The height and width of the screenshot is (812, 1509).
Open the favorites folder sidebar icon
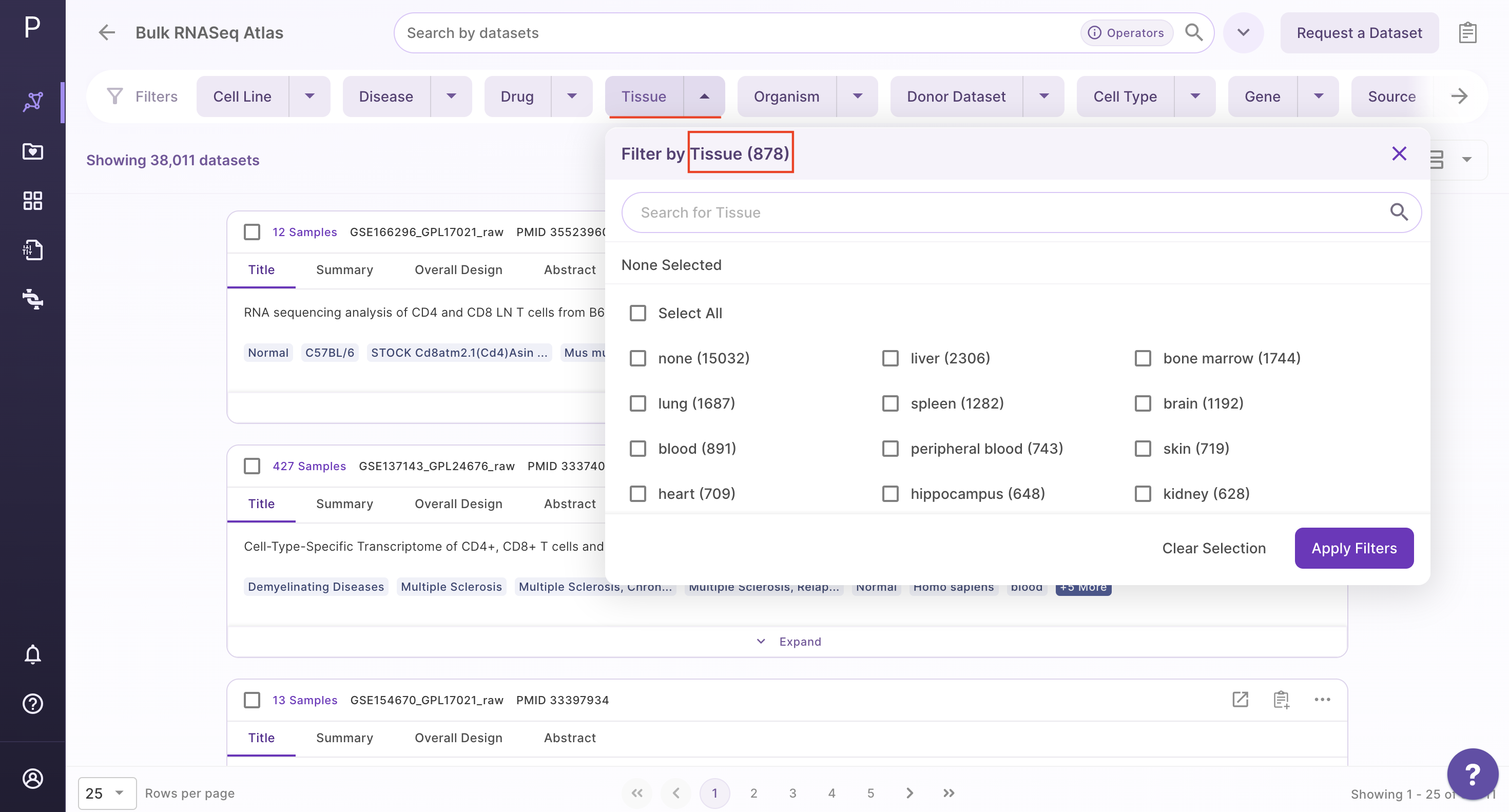(32, 152)
